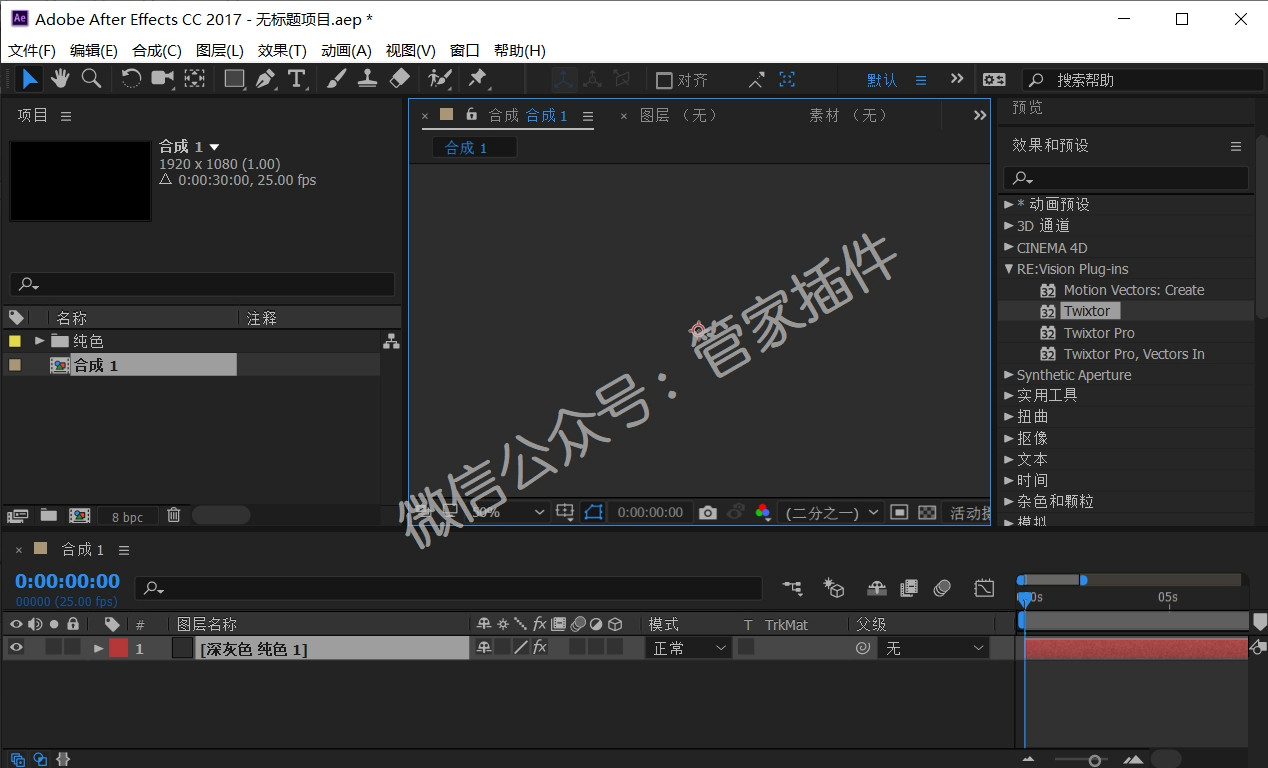Open the (二分之一) resolution dropdown
Screen dimensions: 1268x768
pyautogui.click(x=830, y=512)
